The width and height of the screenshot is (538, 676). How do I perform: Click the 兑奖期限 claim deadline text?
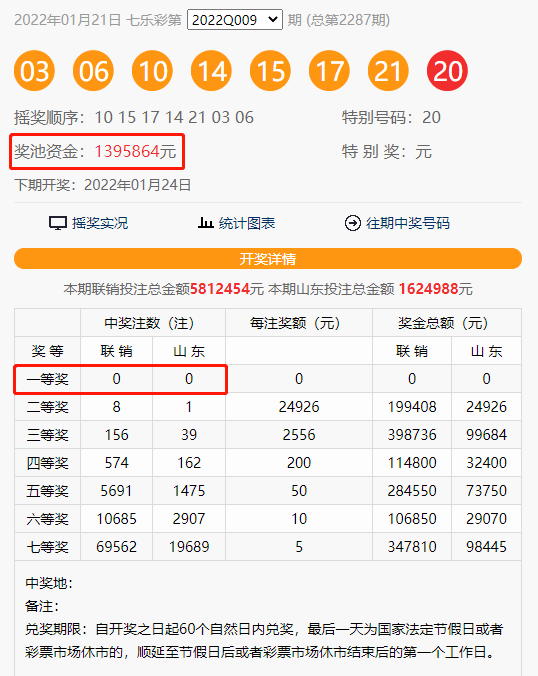[x=264, y=641]
